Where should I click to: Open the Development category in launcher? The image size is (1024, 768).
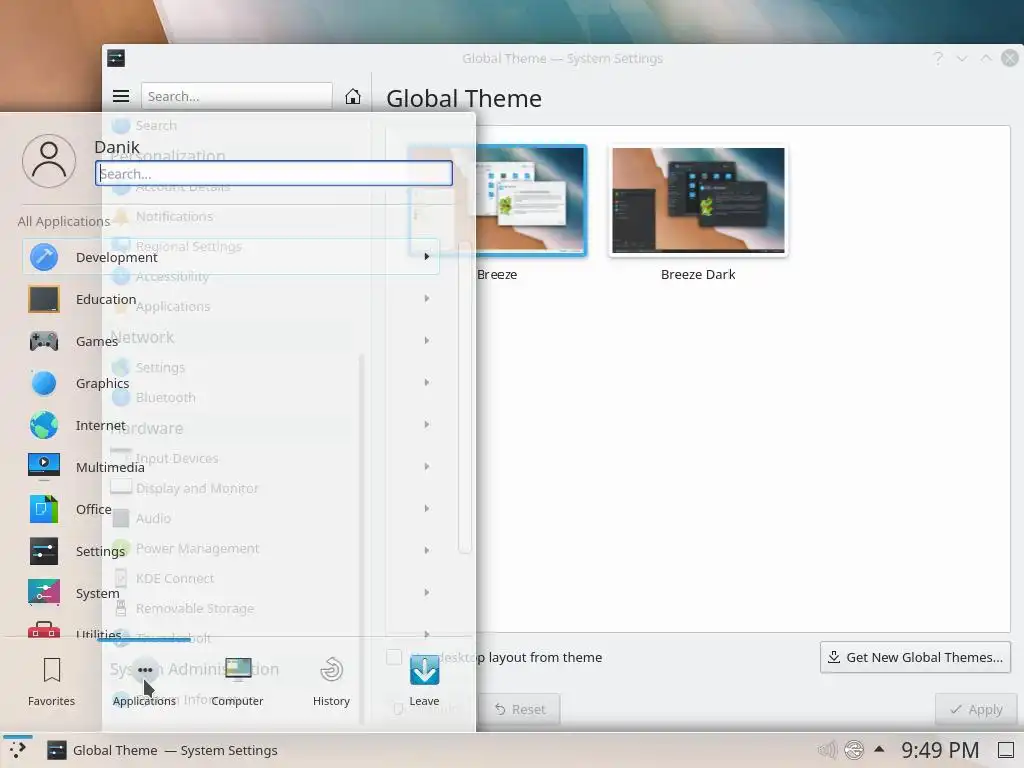coord(231,257)
